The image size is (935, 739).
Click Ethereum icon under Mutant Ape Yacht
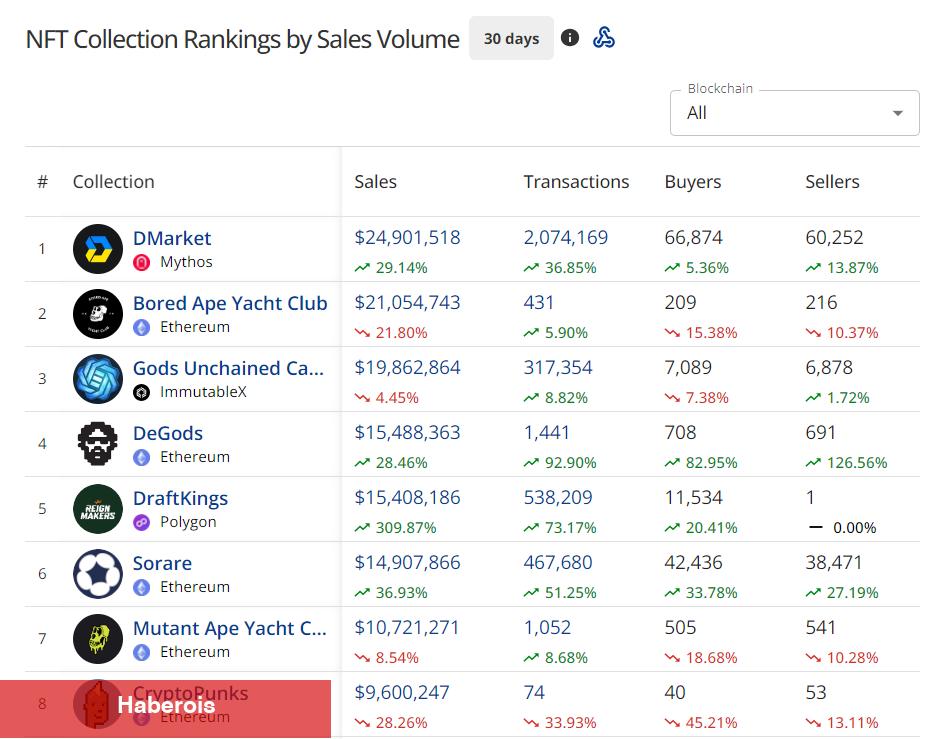[x=141, y=653]
